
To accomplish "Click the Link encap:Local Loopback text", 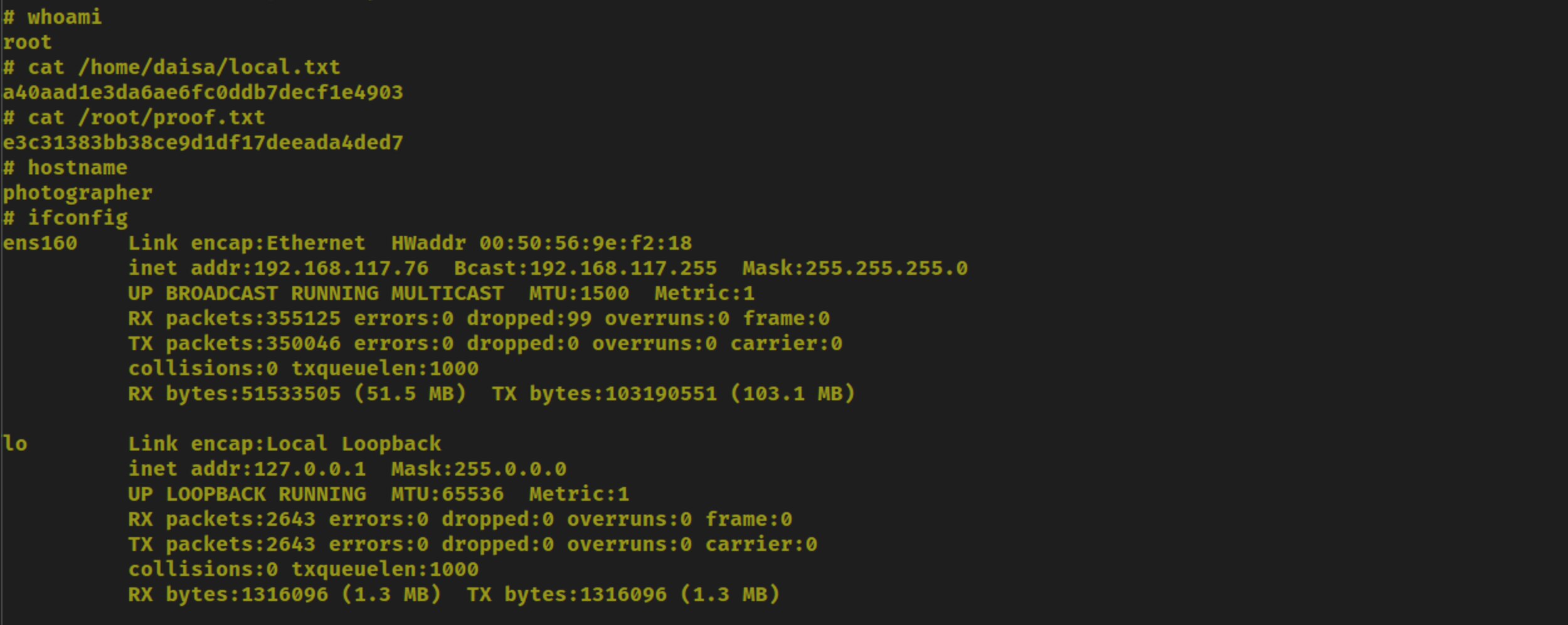I will point(284,444).
